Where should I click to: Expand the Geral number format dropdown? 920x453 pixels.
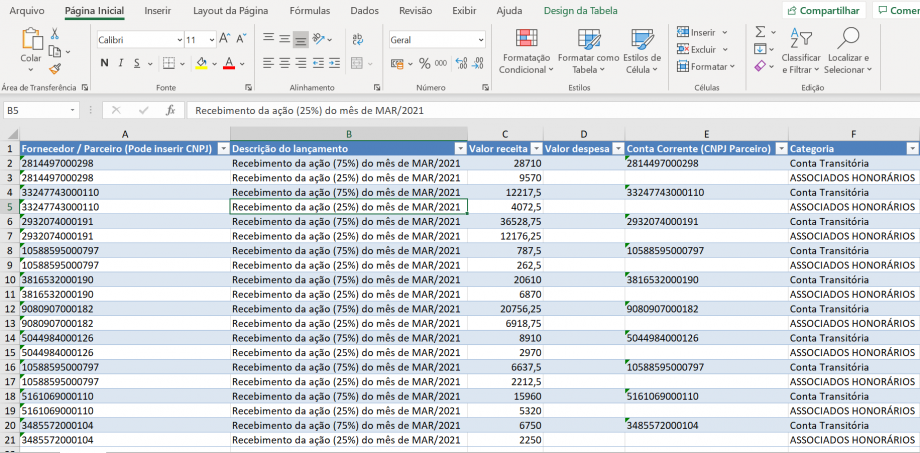479,40
